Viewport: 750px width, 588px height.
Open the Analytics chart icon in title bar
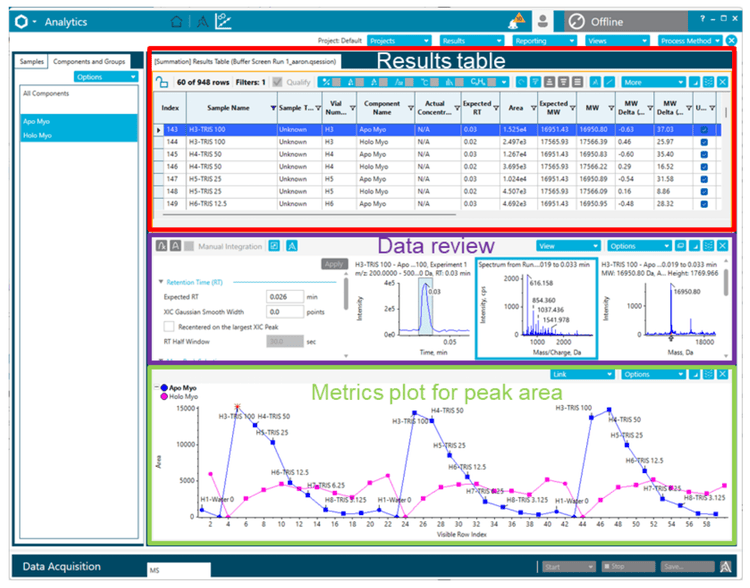tap(226, 20)
